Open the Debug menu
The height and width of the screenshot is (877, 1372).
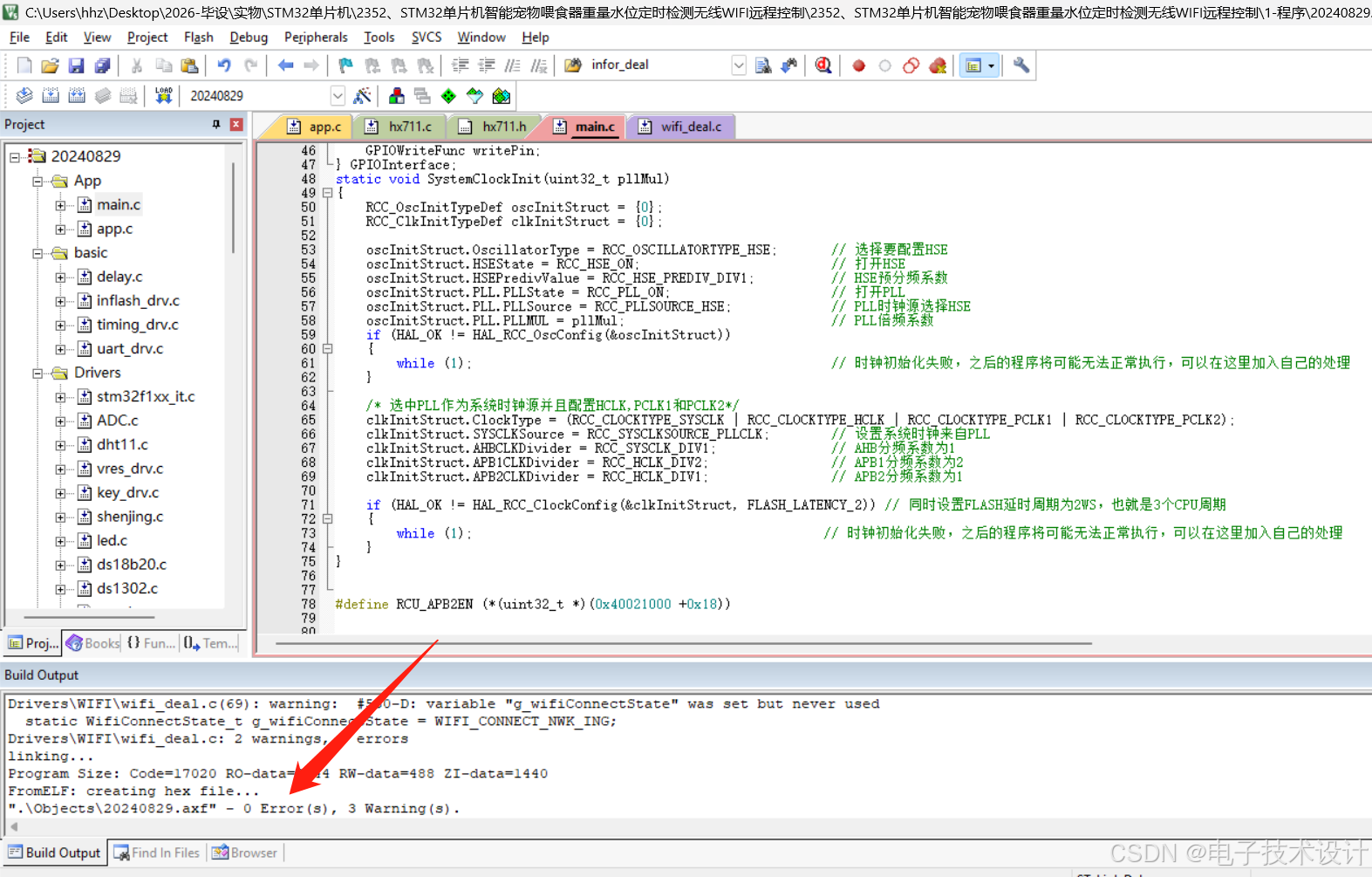249,38
